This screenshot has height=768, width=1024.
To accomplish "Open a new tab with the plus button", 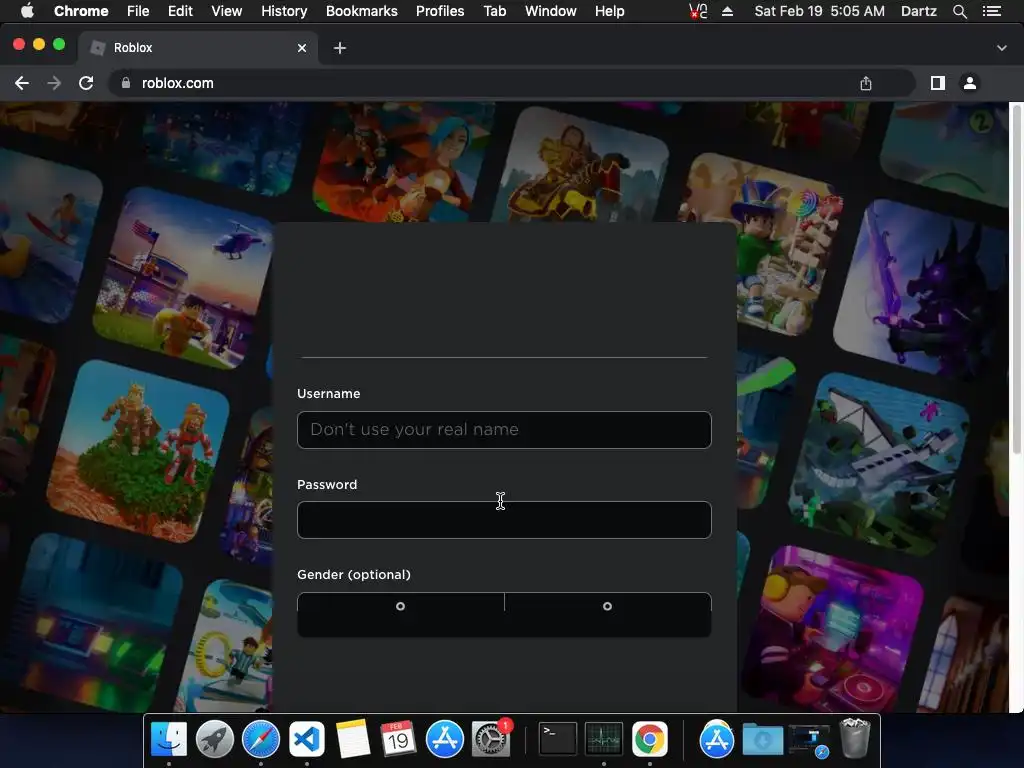I will point(340,48).
